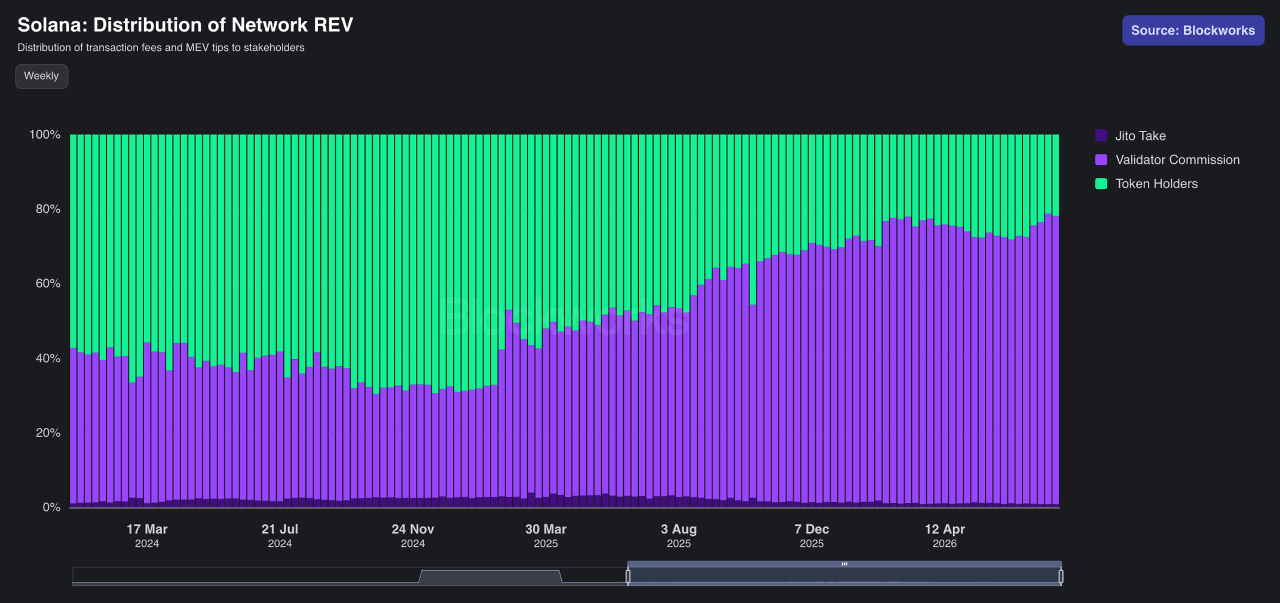Click the Weekly interval button

click(41, 76)
